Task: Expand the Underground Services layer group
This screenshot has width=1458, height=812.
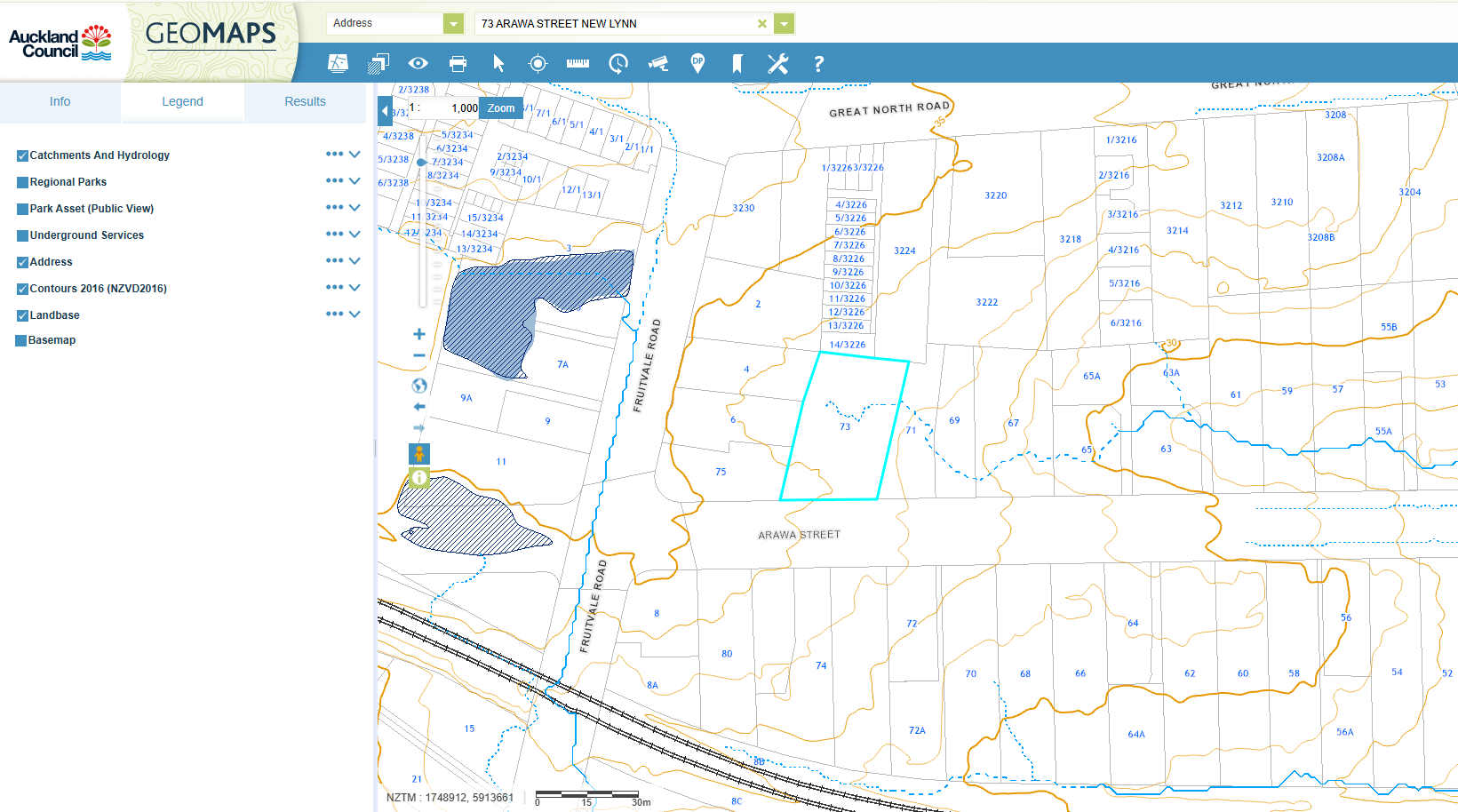Action: point(355,235)
